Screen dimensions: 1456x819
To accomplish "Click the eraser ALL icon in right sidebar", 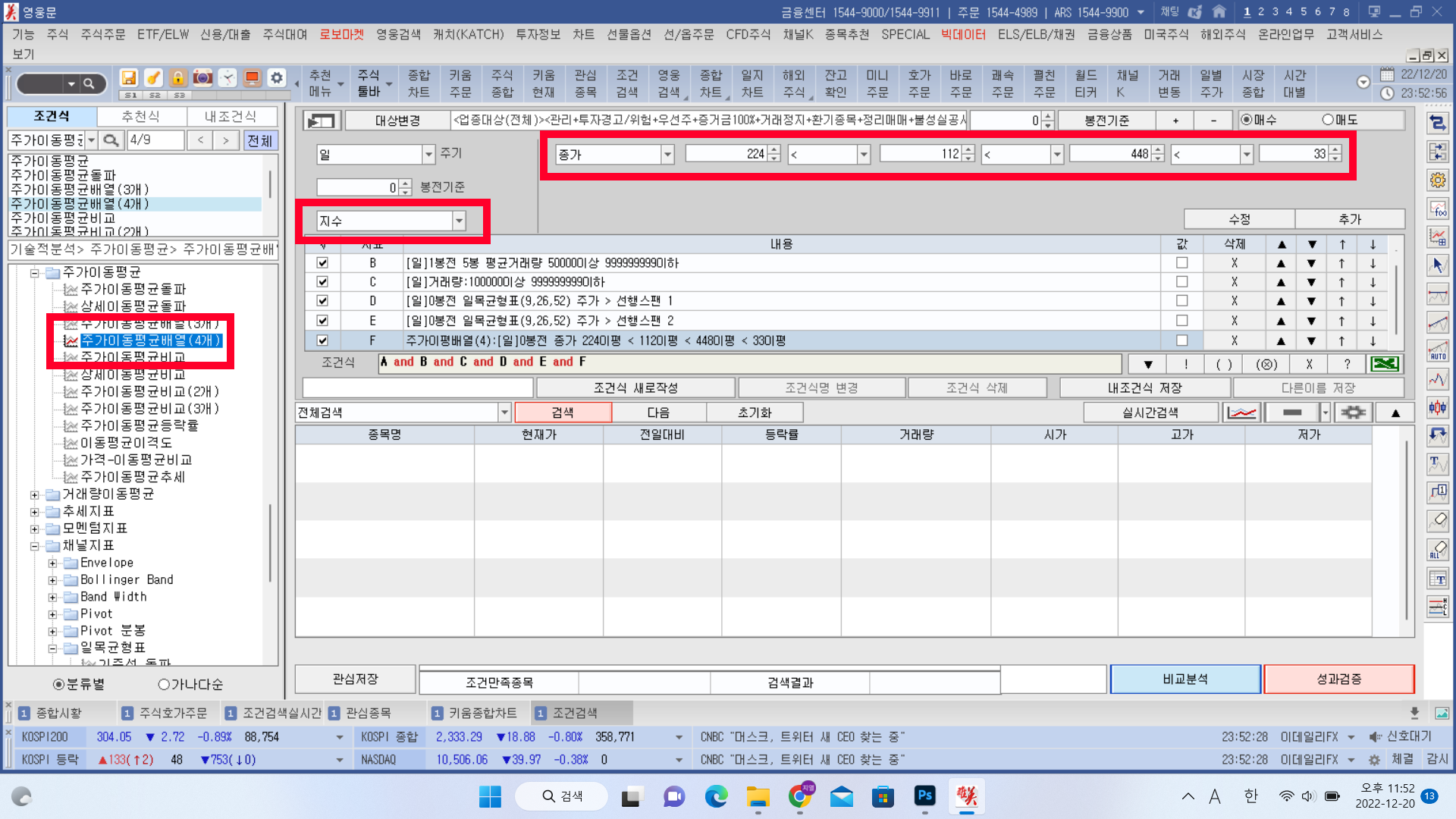I will pyautogui.click(x=1438, y=550).
